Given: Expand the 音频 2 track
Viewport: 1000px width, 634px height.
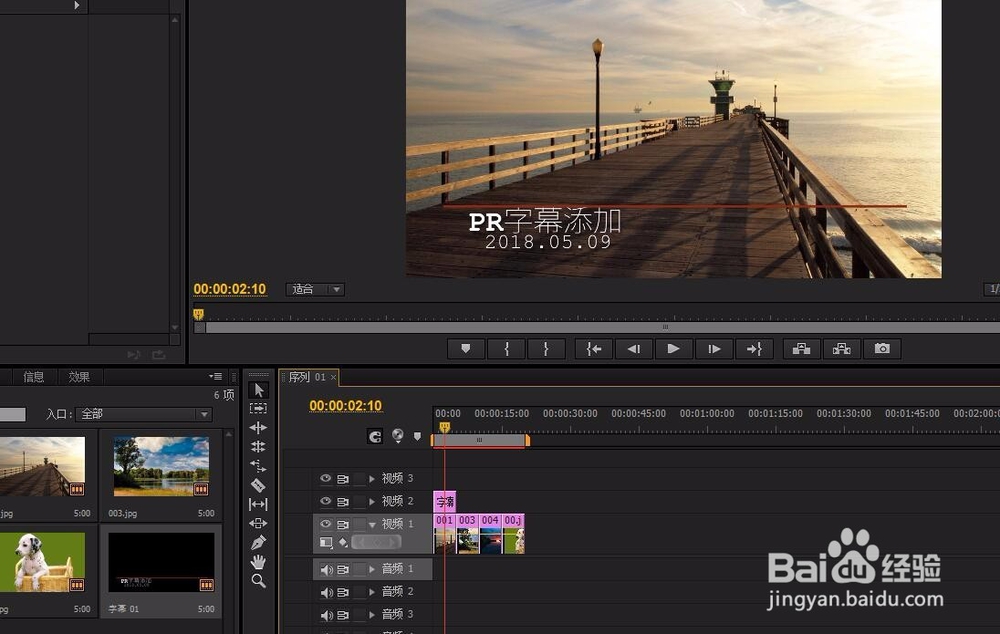Looking at the screenshot, I should pos(372,592).
